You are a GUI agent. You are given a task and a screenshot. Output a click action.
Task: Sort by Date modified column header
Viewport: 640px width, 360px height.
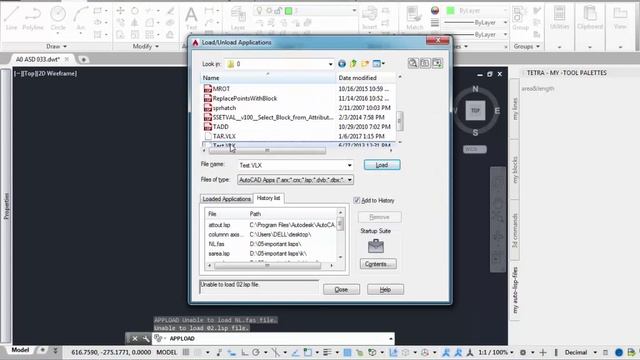tap(365, 78)
